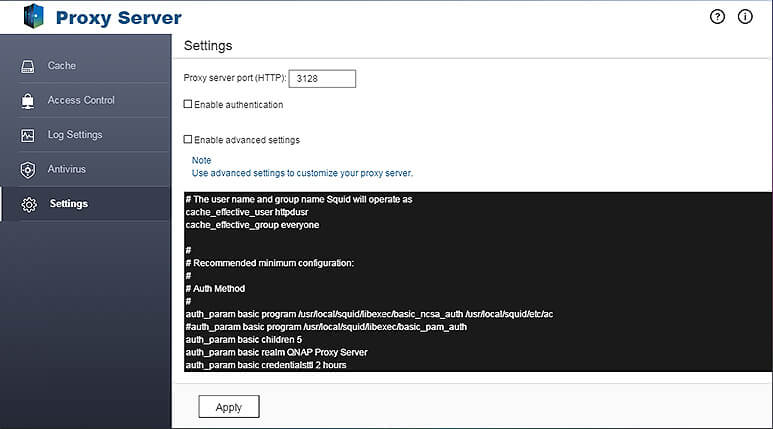The height and width of the screenshot is (429, 773).
Task: Open the info icon in header
Action: click(745, 17)
